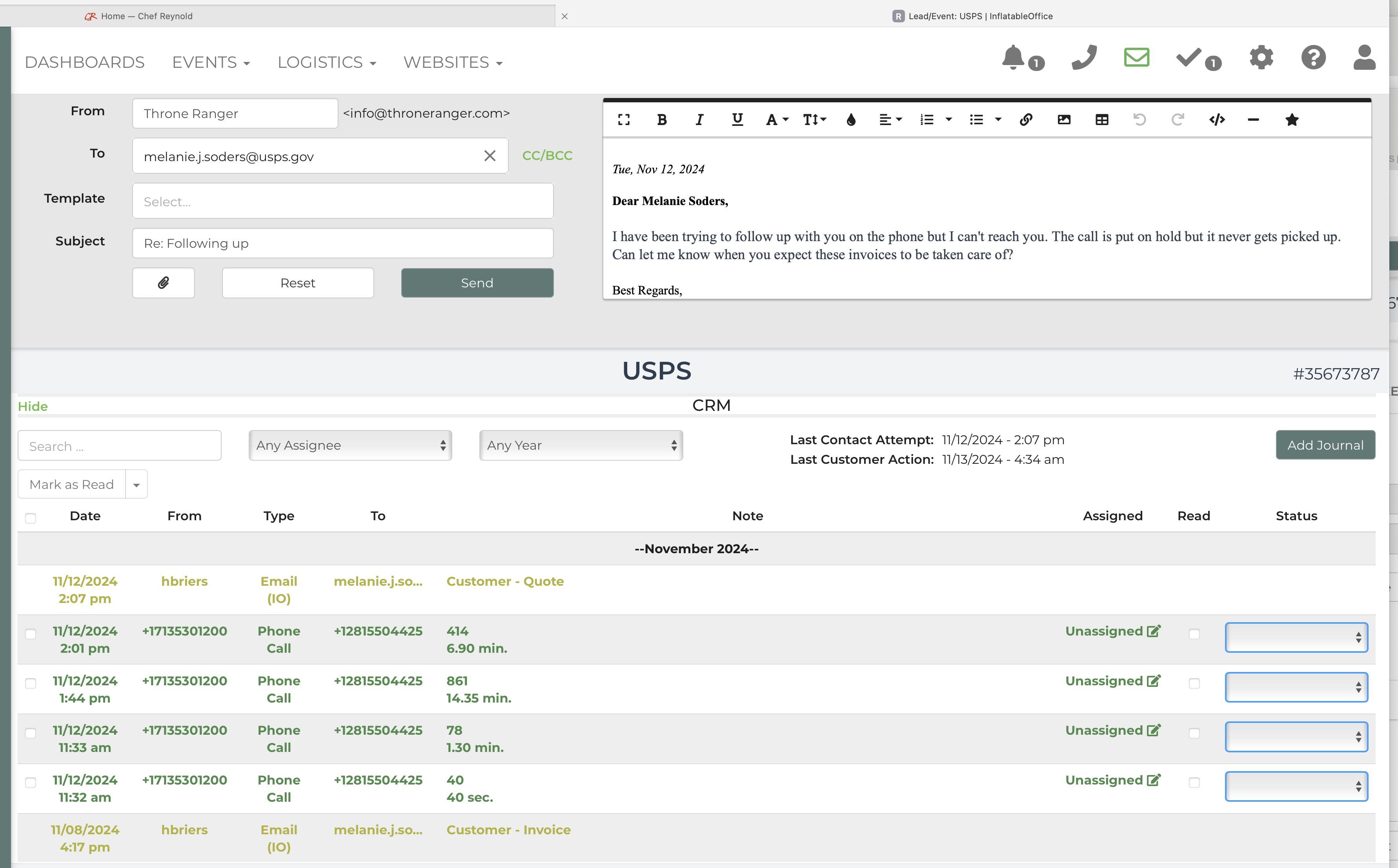The width and height of the screenshot is (1398, 868).
Task: Edit assignee on the 2:01 pm phone call
Action: click(1154, 631)
